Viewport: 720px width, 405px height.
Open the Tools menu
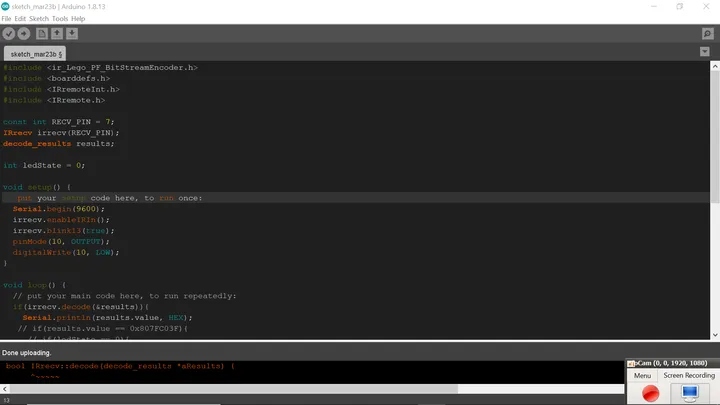[60, 19]
